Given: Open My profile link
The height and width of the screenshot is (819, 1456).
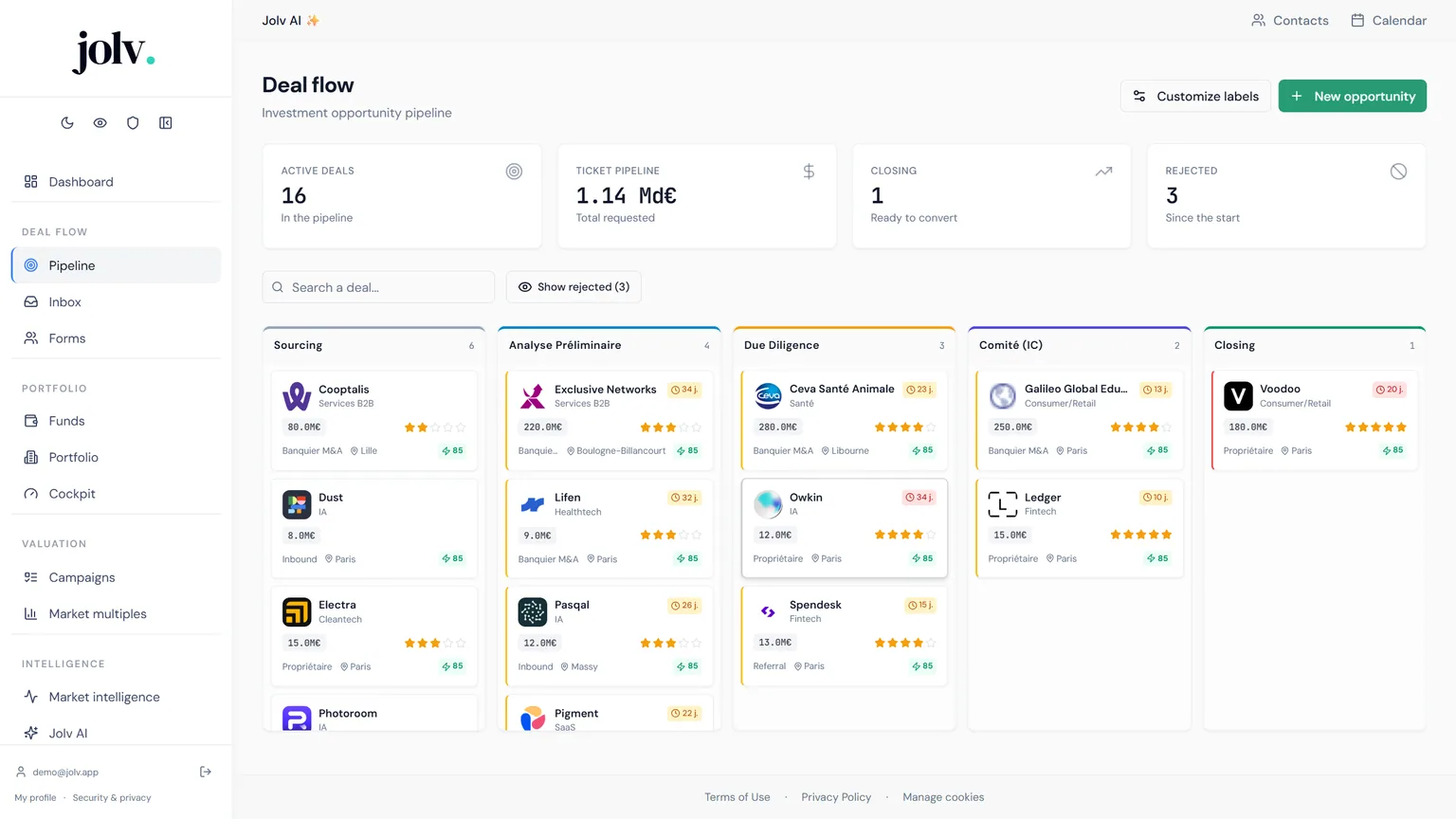Looking at the screenshot, I should pos(35,798).
